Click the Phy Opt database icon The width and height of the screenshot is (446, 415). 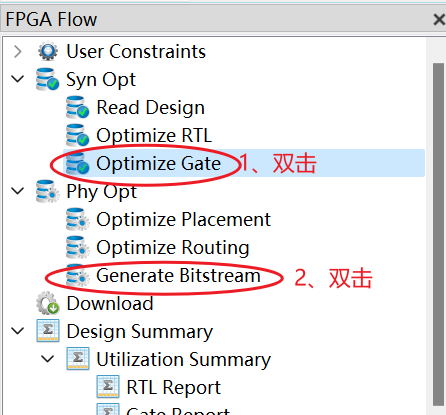click(x=47, y=191)
